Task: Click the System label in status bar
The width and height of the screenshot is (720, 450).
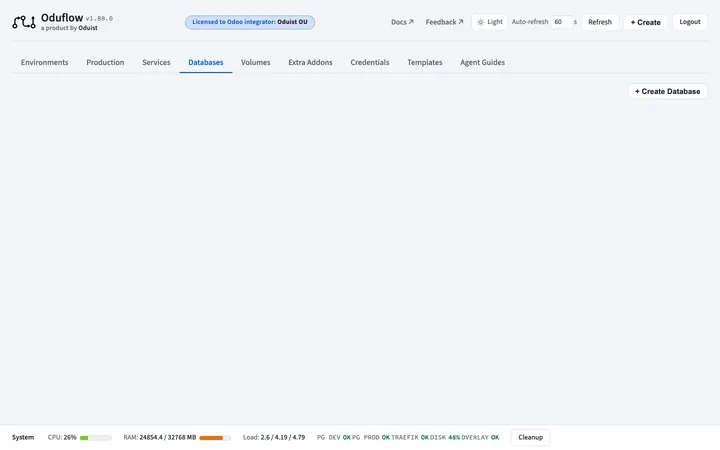Action: (x=23, y=438)
